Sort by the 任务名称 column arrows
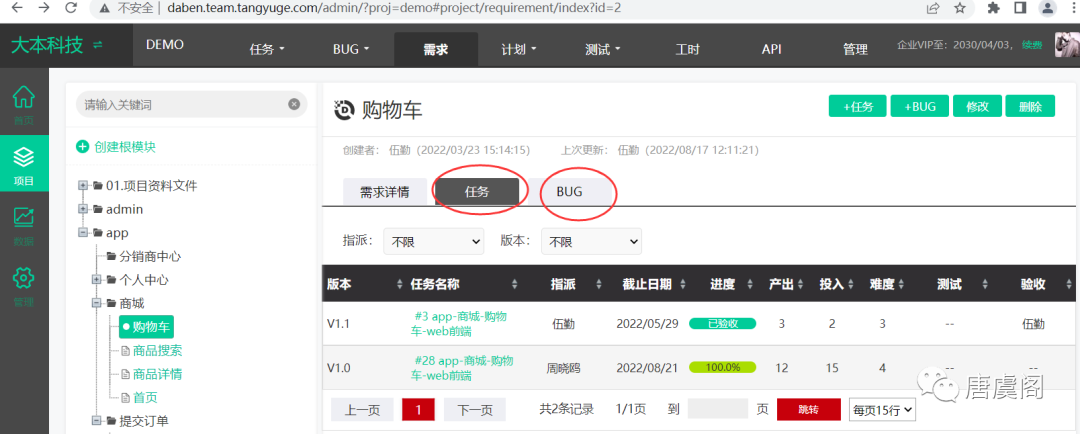 coord(515,285)
